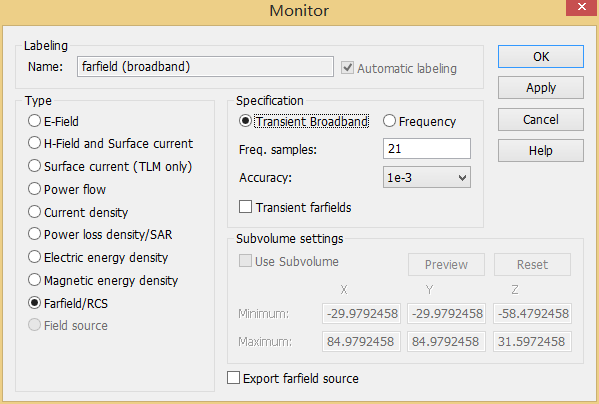Choose Power loss density/SAR type
Image resolution: width=599 pixels, height=404 pixels.
coord(34,234)
